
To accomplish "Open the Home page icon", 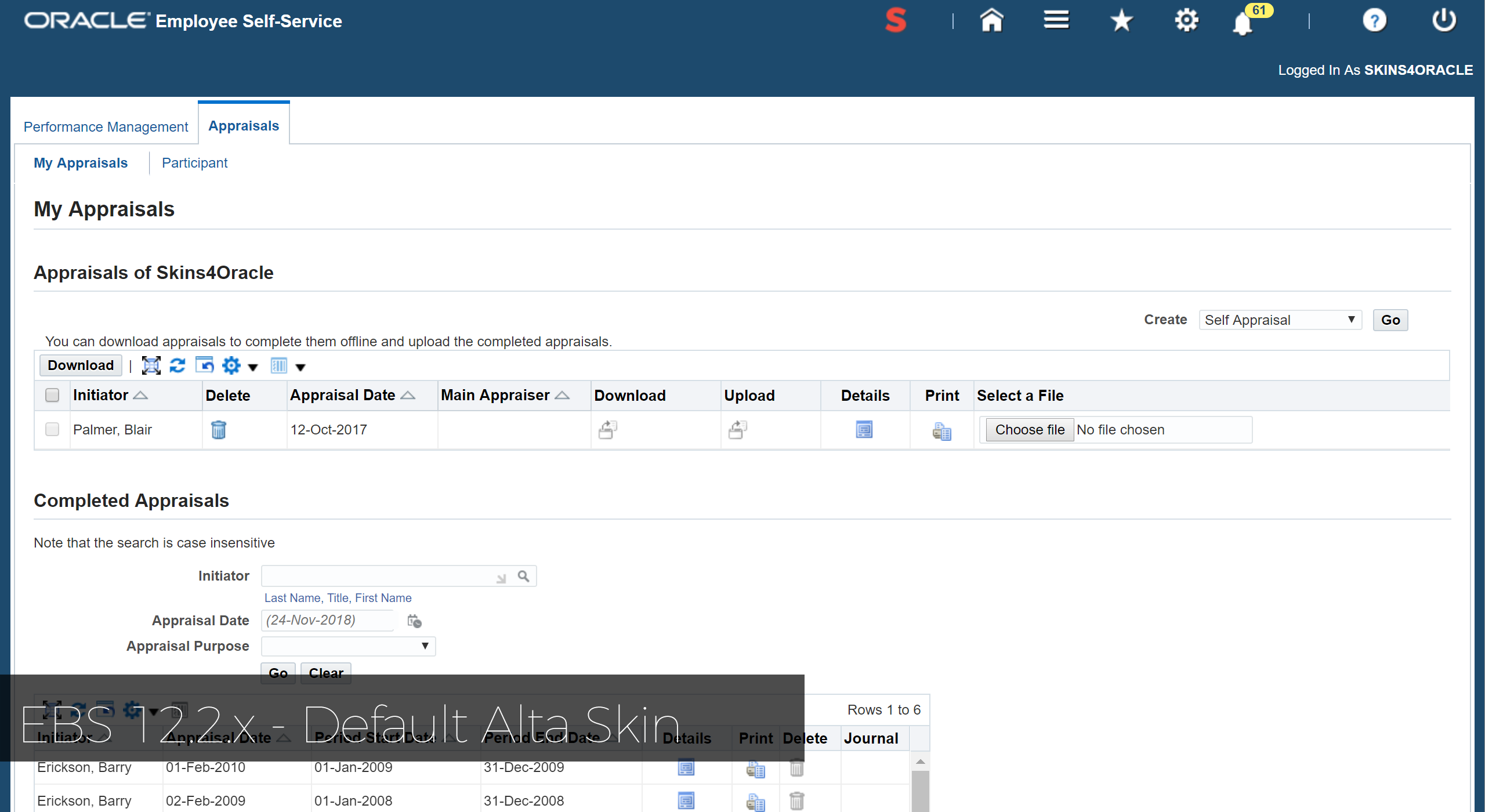I will click(x=991, y=21).
